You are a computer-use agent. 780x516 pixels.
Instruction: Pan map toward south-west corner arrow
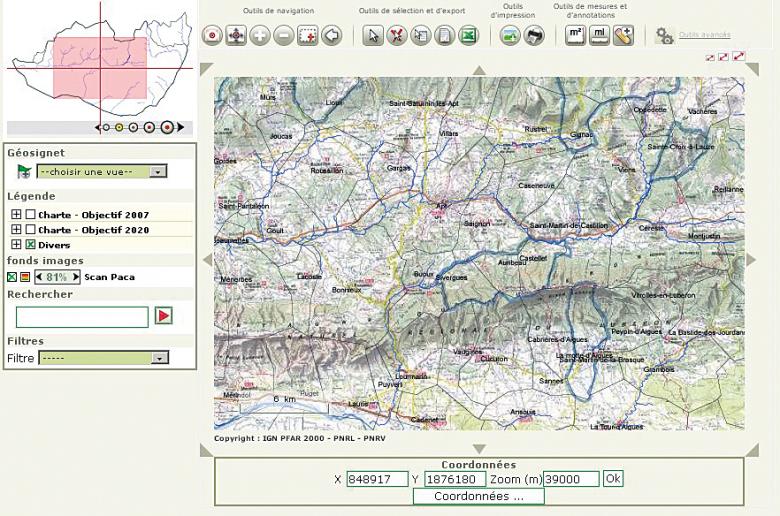tap(205, 451)
